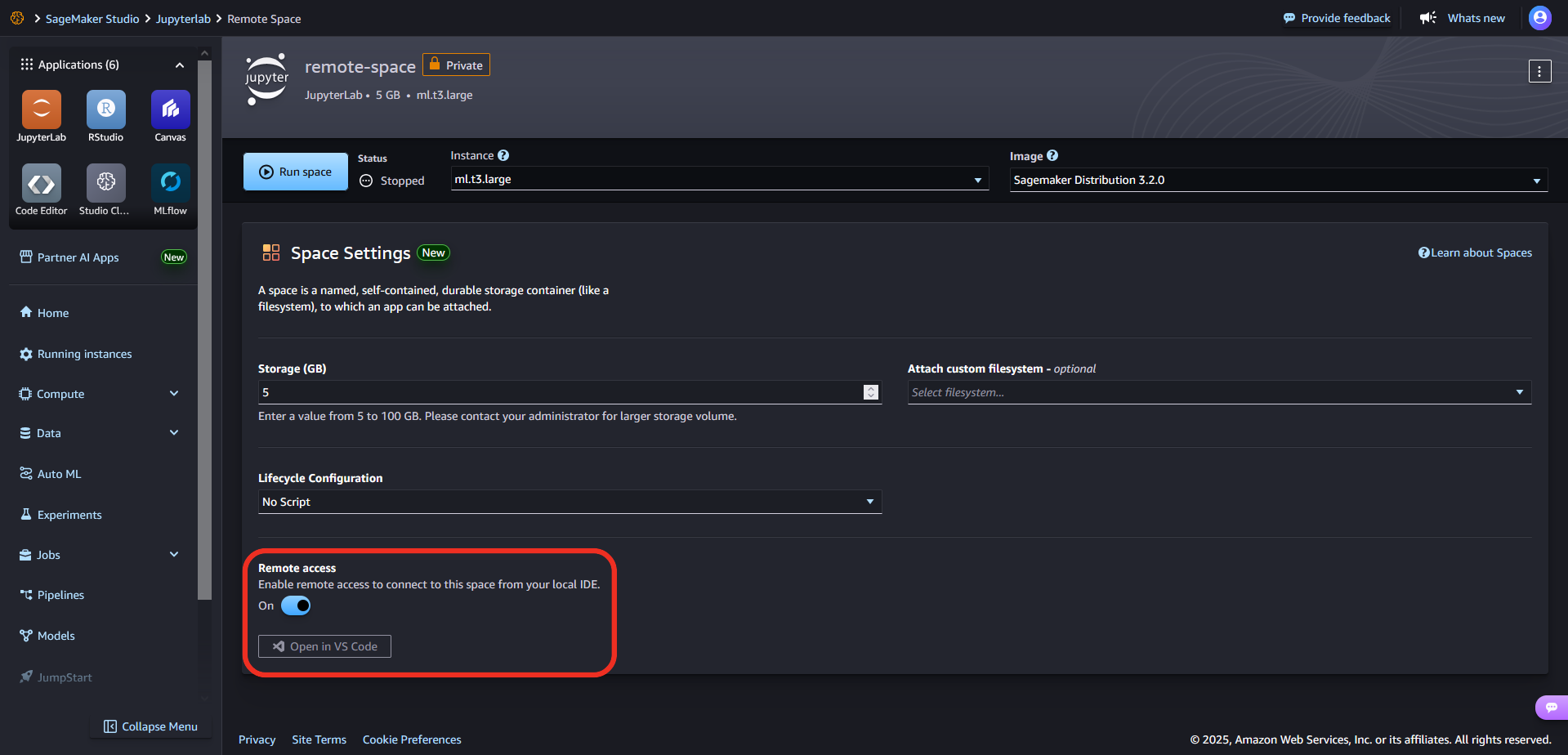Click the Run space button
Viewport: 1568px width, 755px height.
click(x=296, y=172)
